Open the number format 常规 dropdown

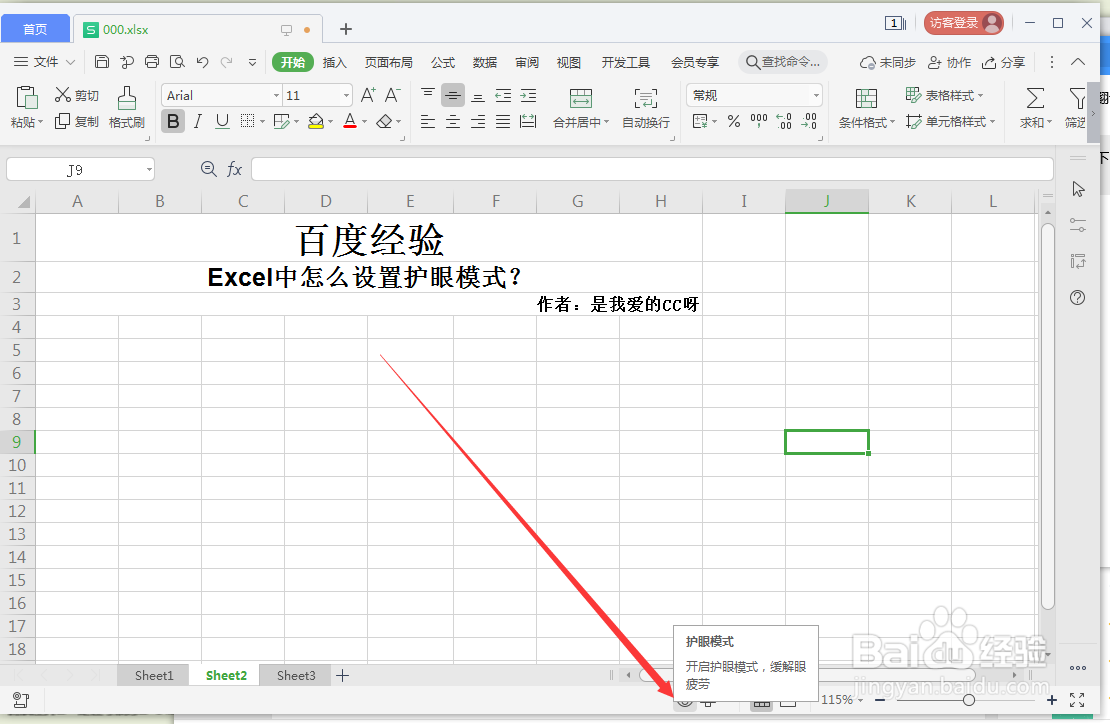tap(816, 96)
